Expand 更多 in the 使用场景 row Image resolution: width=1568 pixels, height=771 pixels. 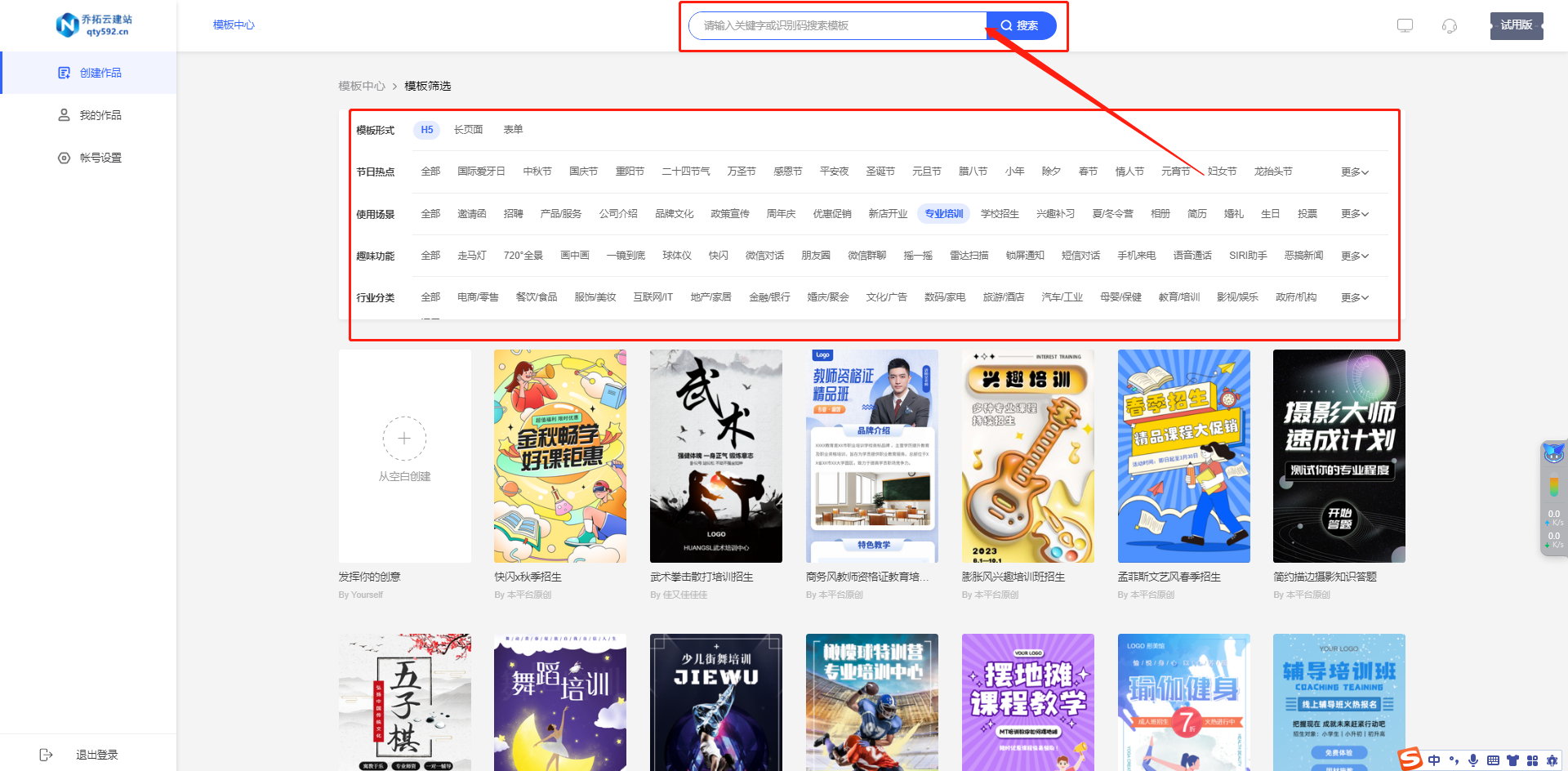pyautogui.click(x=1354, y=214)
